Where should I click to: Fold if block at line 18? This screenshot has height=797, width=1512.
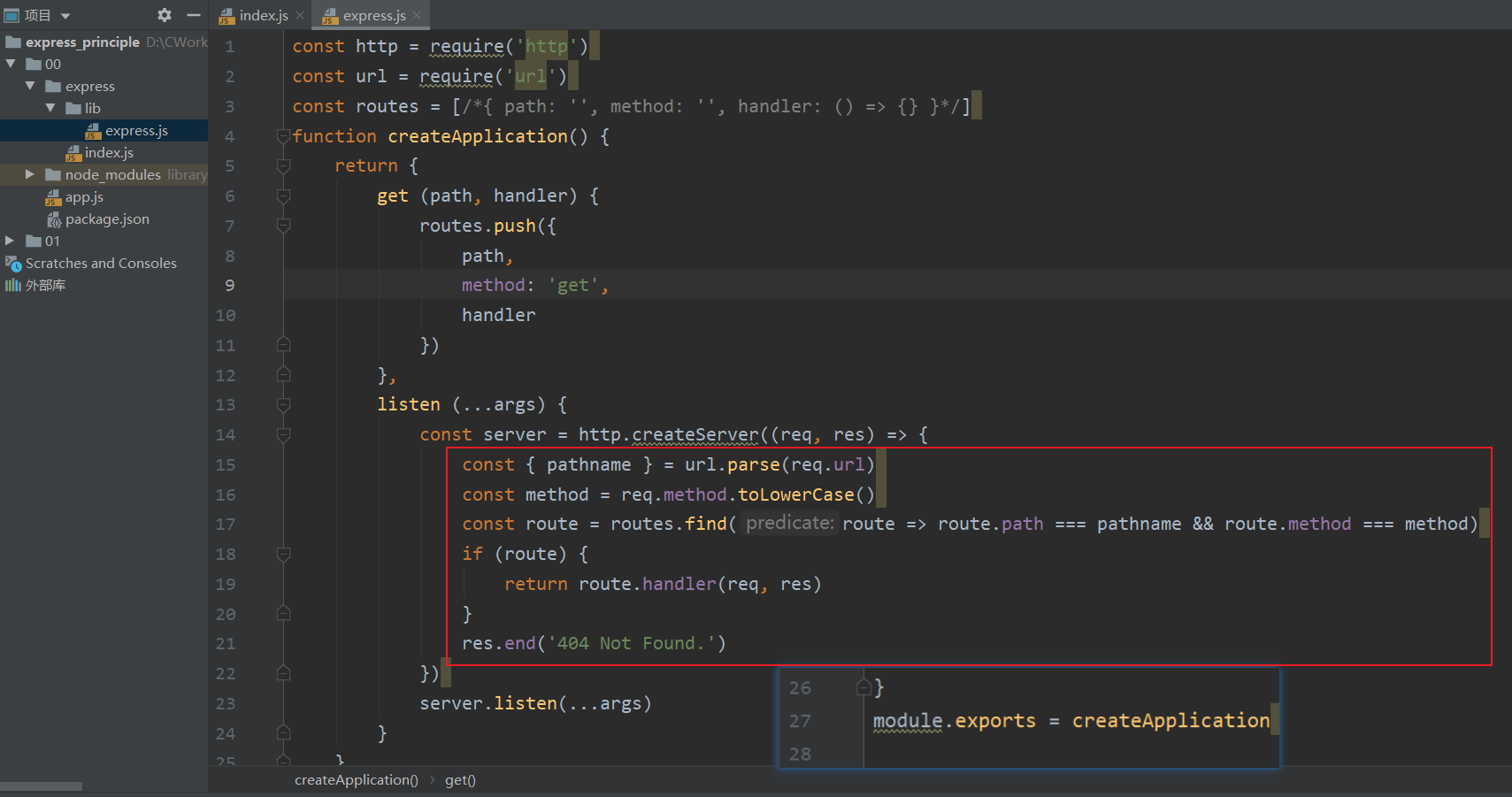[283, 554]
